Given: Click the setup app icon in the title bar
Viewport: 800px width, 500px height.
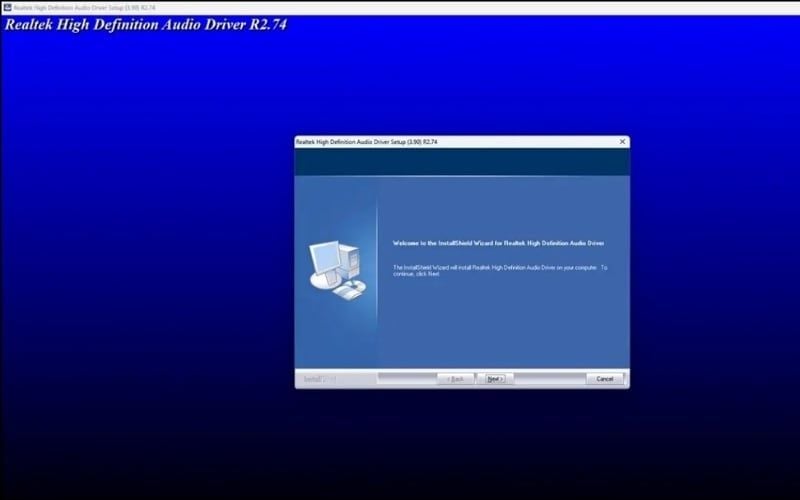Looking at the screenshot, I should (x=7, y=8).
